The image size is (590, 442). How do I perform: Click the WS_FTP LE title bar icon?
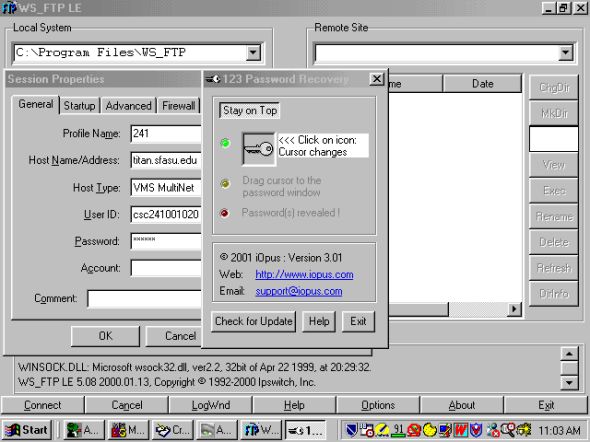click(8, 8)
